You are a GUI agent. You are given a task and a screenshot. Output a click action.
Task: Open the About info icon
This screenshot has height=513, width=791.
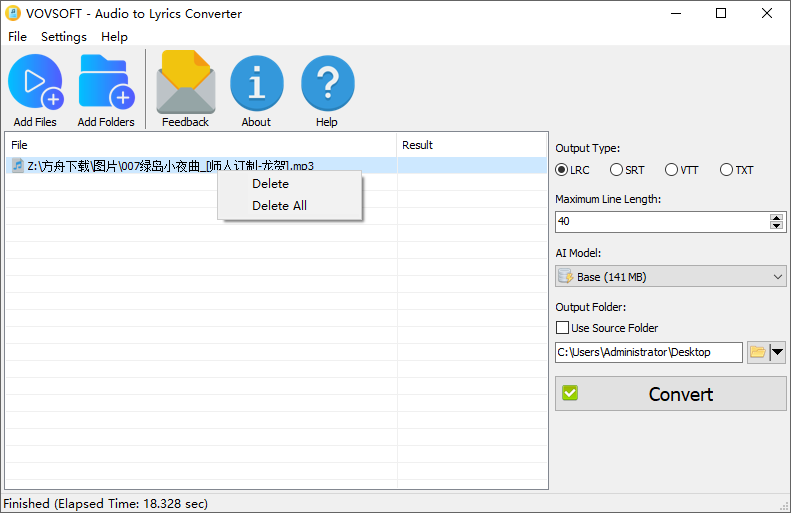(256, 83)
